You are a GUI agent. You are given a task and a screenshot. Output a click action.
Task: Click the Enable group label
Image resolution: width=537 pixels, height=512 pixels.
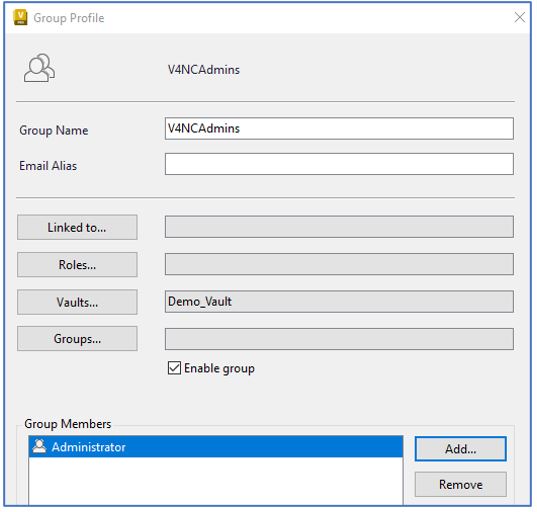[x=219, y=369]
